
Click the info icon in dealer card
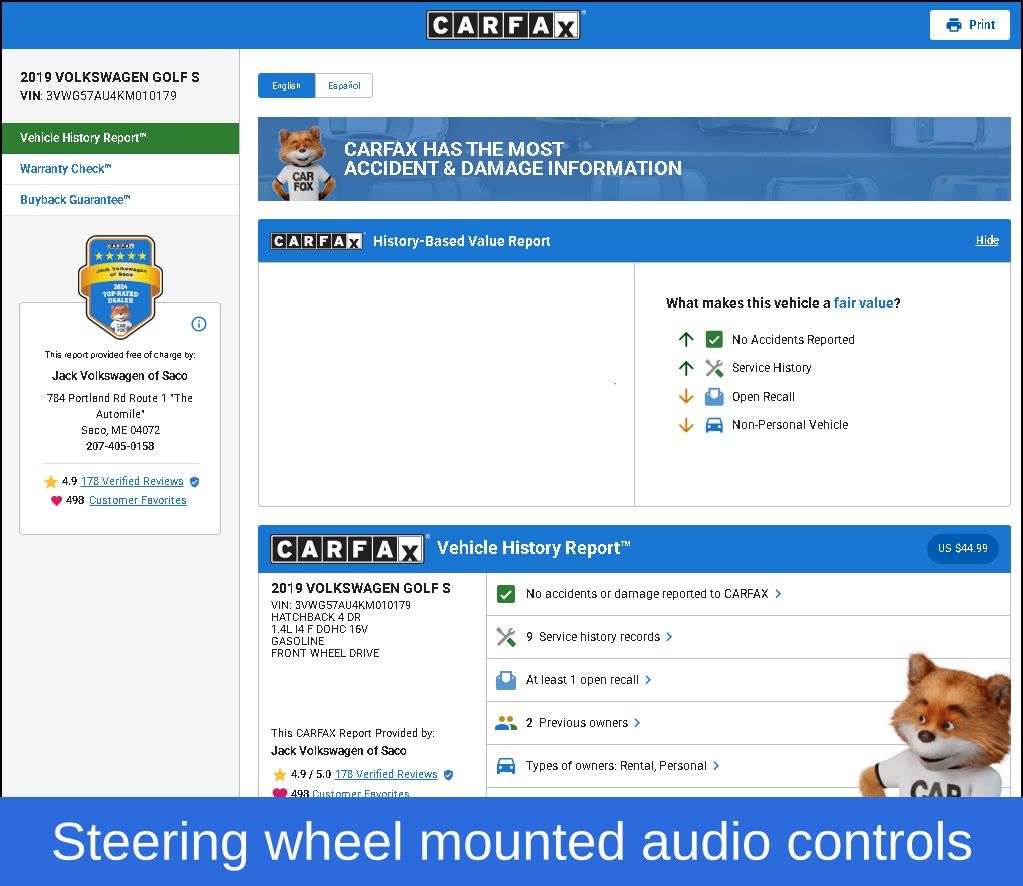[198, 324]
